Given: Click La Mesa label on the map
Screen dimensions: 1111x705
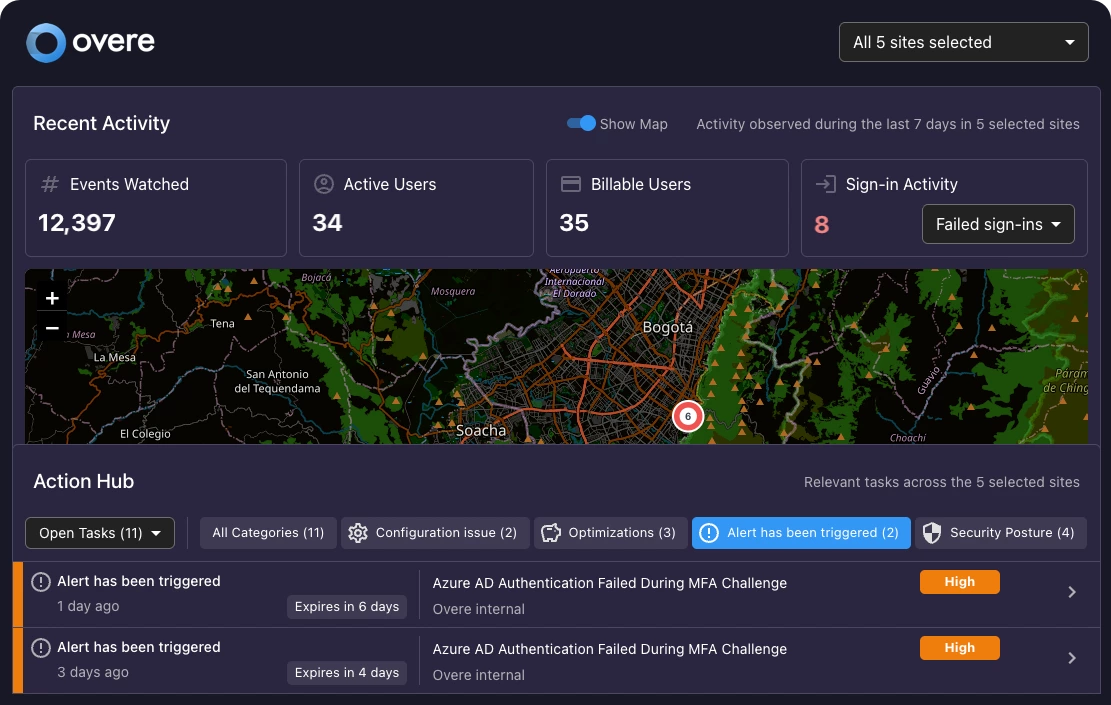Looking at the screenshot, I should [114, 357].
